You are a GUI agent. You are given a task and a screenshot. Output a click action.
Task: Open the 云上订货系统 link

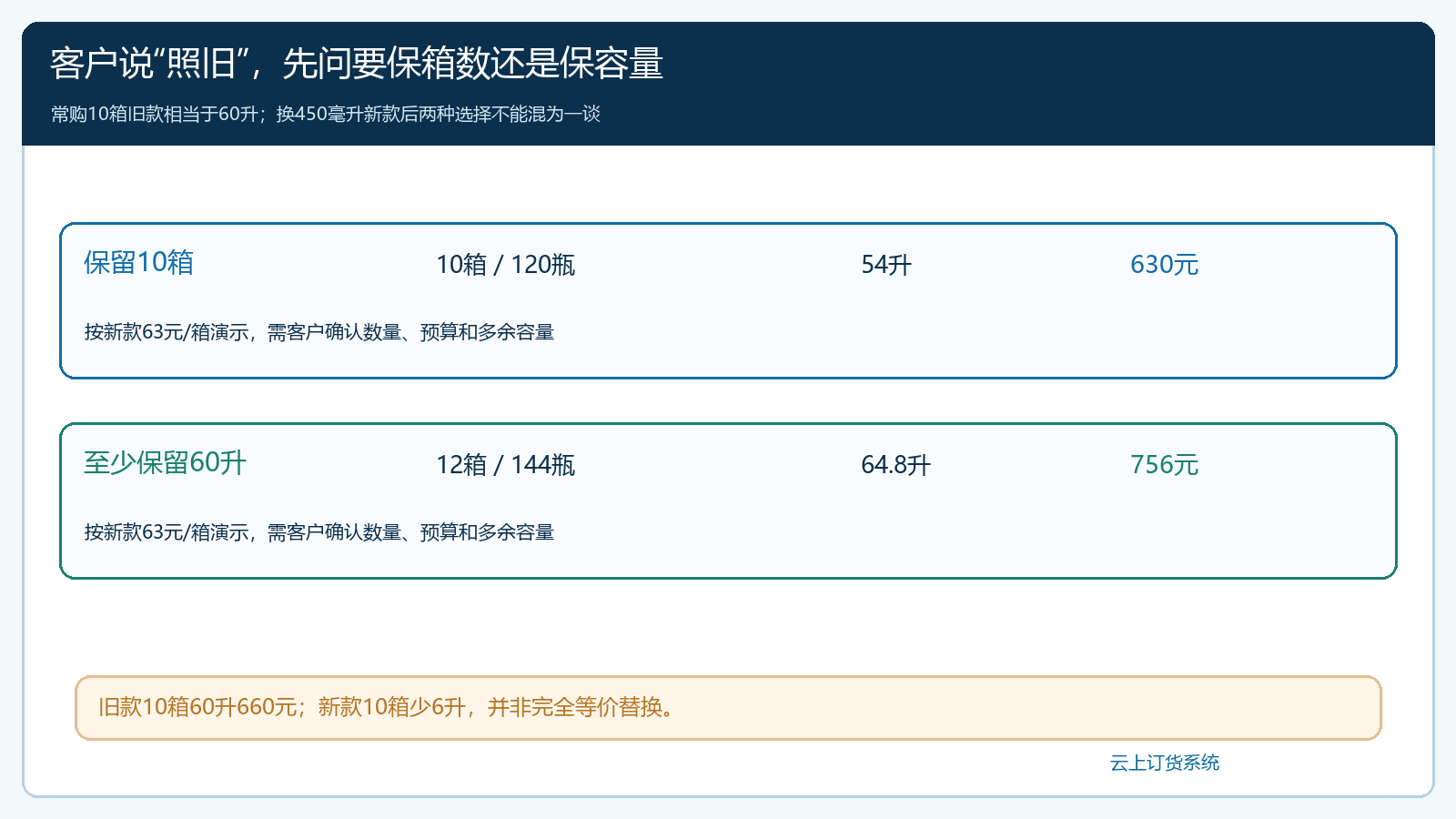coord(1165,763)
